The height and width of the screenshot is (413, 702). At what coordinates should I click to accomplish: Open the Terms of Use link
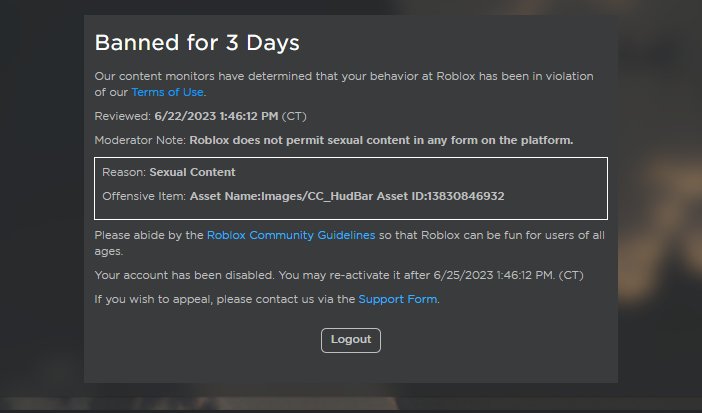167,92
